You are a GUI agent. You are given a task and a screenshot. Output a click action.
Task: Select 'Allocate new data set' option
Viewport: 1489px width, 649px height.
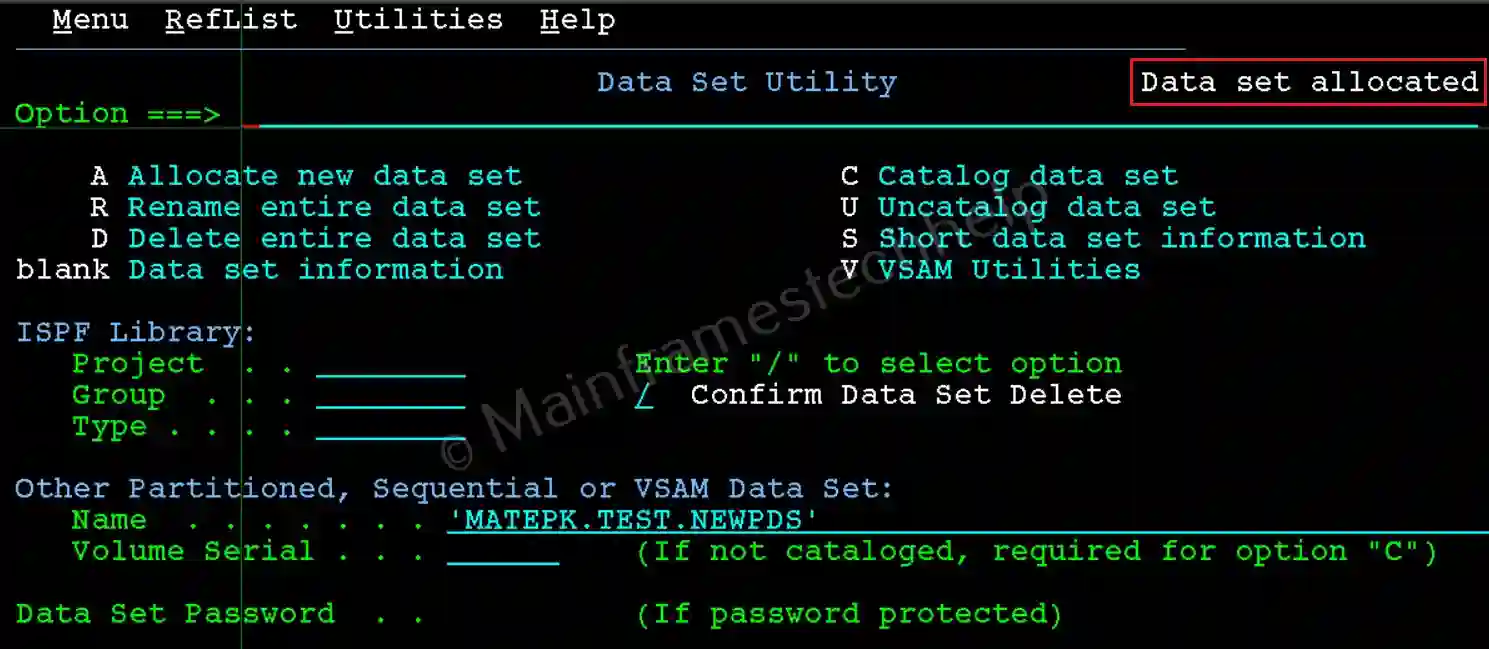coord(324,176)
